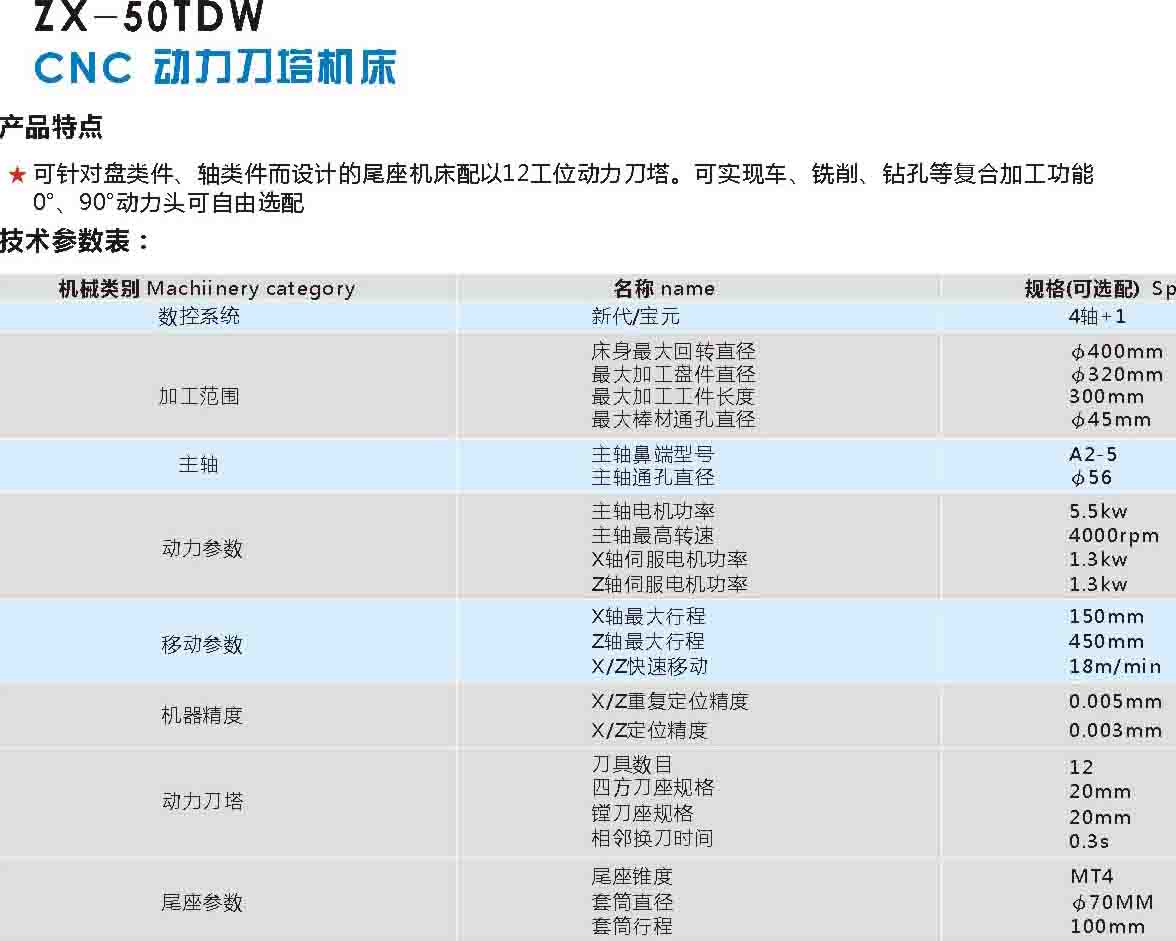Click the 相邻换刀时间 row label
The height and width of the screenshot is (941, 1176).
(x=652, y=839)
